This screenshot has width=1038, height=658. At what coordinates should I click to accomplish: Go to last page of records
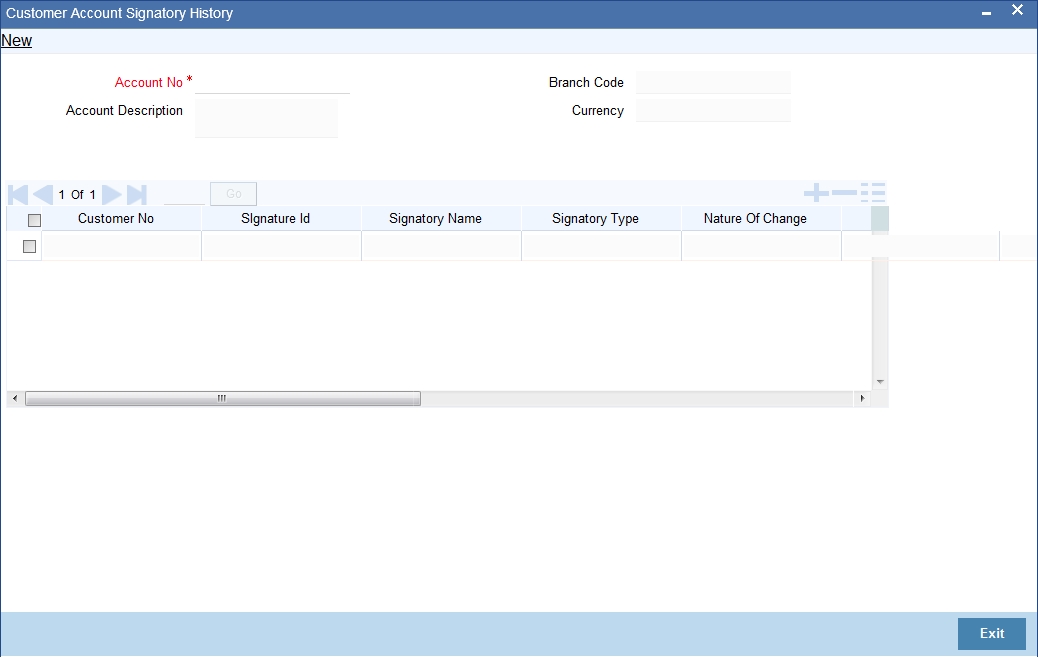136,195
